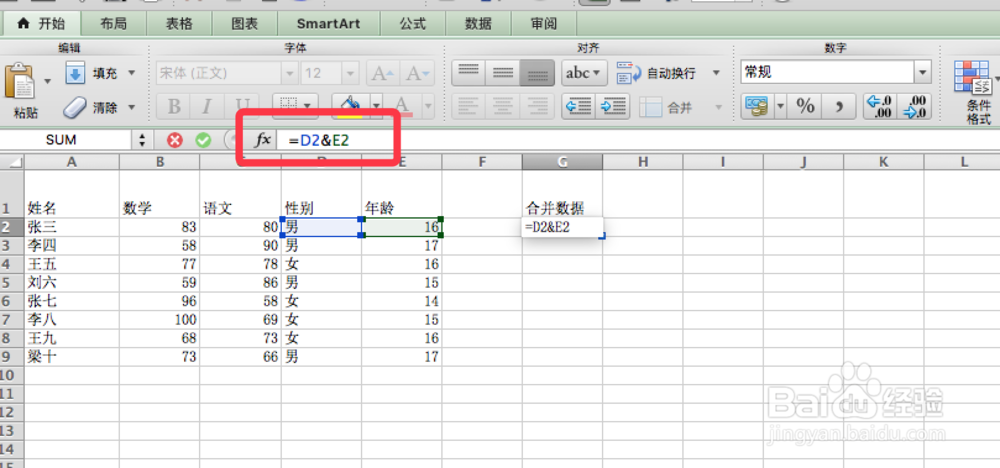This screenshot has height=468, width=1000.
Task: Click the Fill Color paint bucket
Action: 350,106
